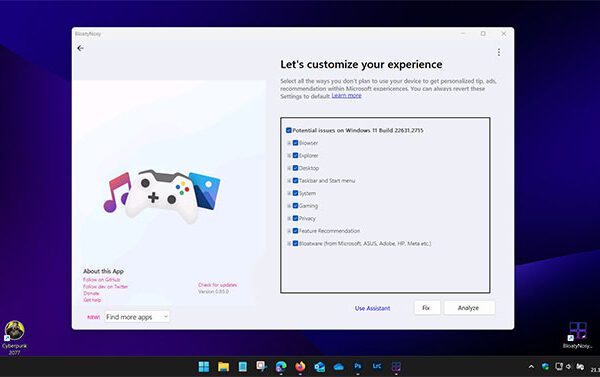
Task: Click the Analyze button
Action: tap(469, 308)
